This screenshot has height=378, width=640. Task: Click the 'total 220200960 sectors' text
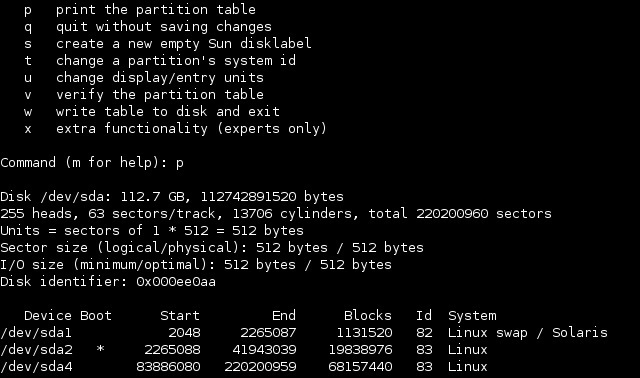point(460,213)
